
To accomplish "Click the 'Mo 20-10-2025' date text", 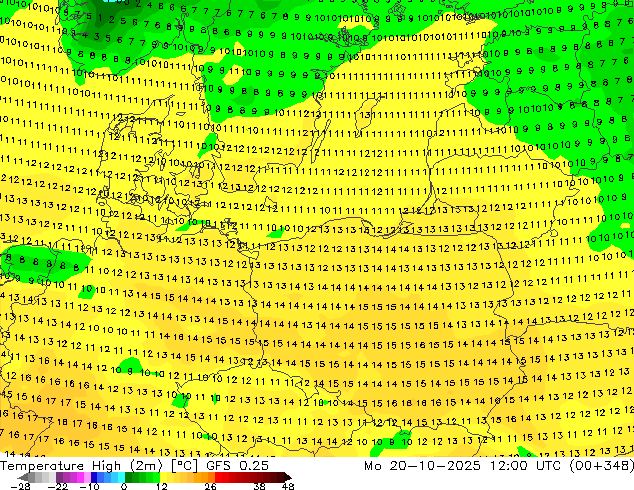I will pyautogui.click(x=423, y=466).
